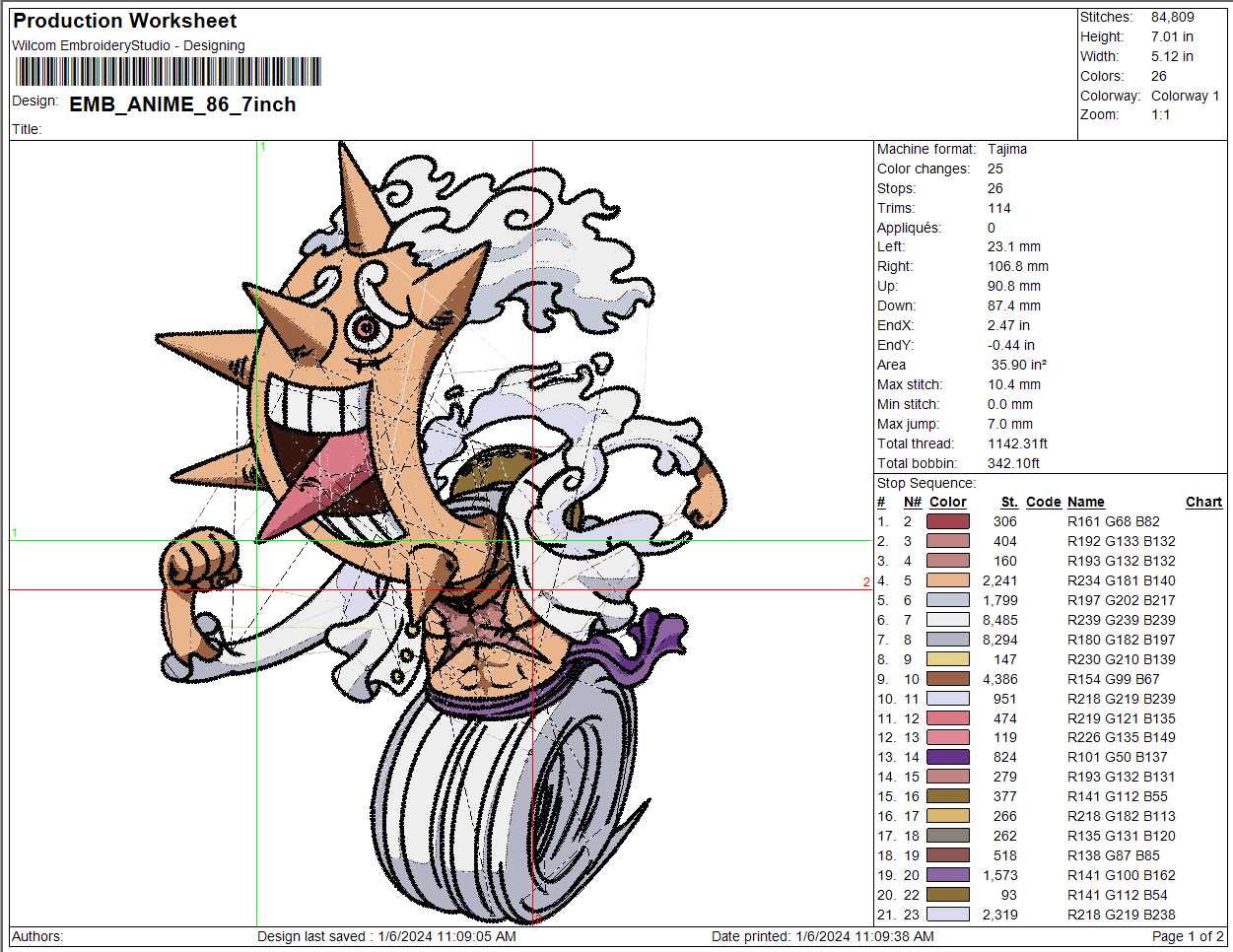Screen dimensions: 1233x952
Task: Click the Page 1 of 2 indicator
Action: point(1187,936)
